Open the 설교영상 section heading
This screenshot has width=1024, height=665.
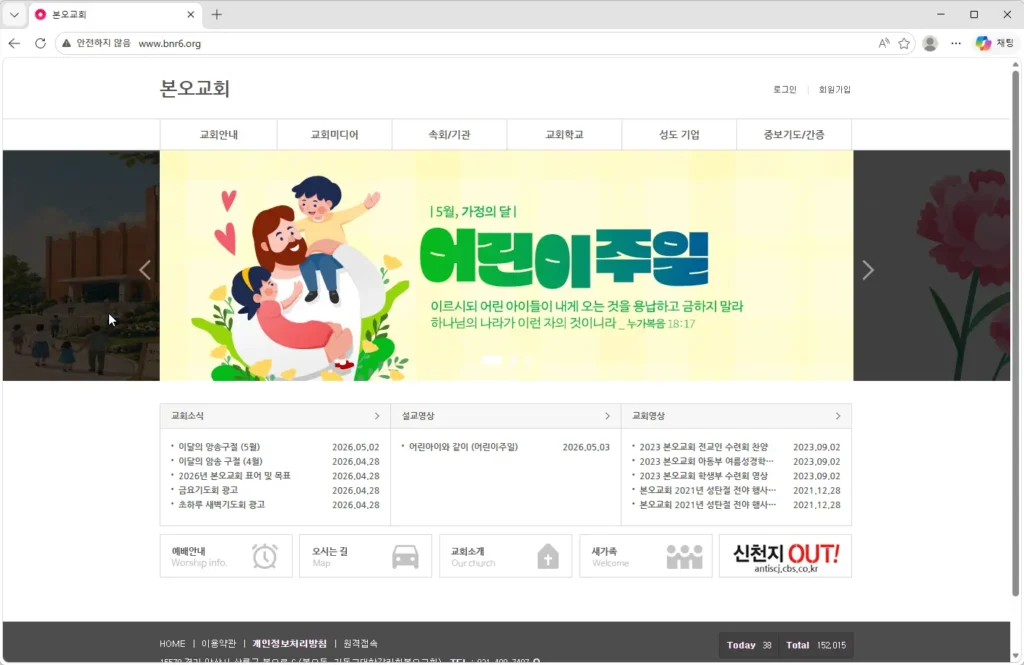click(418, 416)
